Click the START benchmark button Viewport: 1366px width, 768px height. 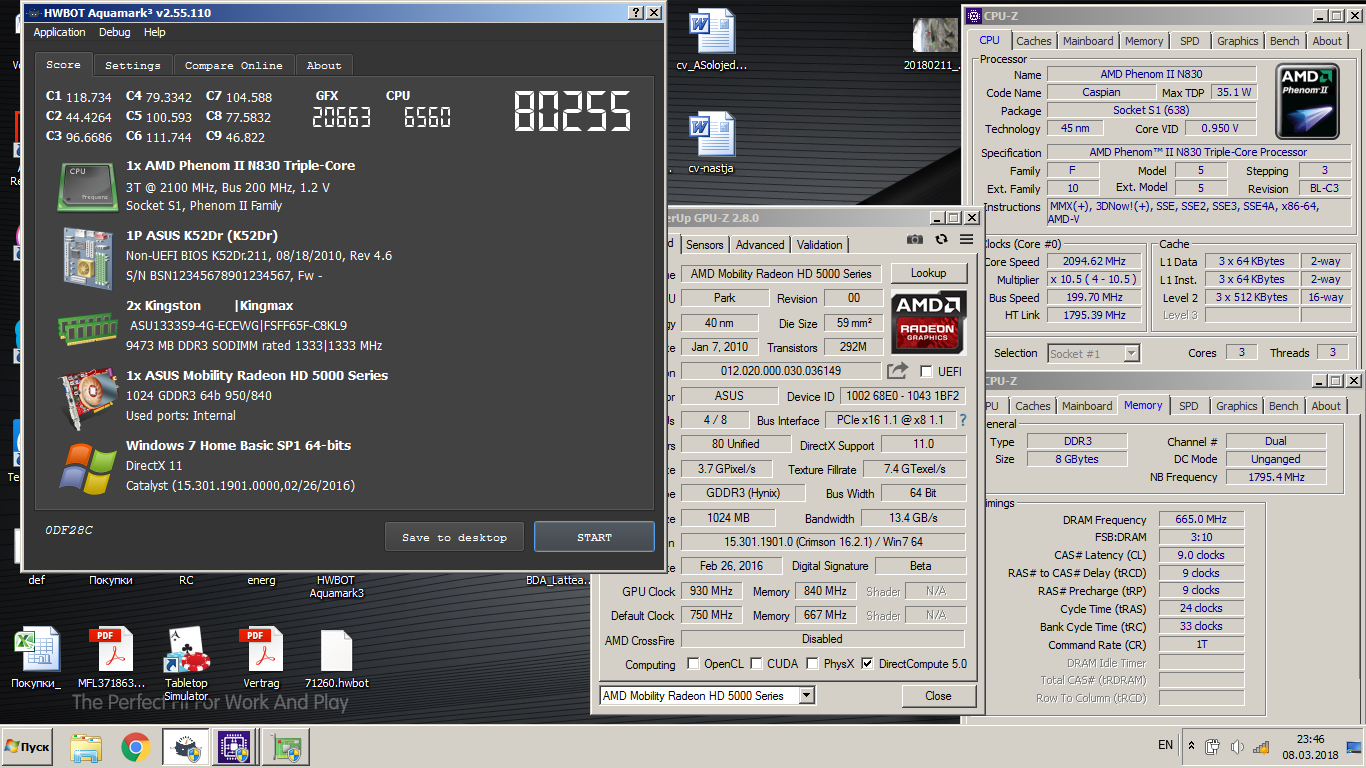pos(594,537)
